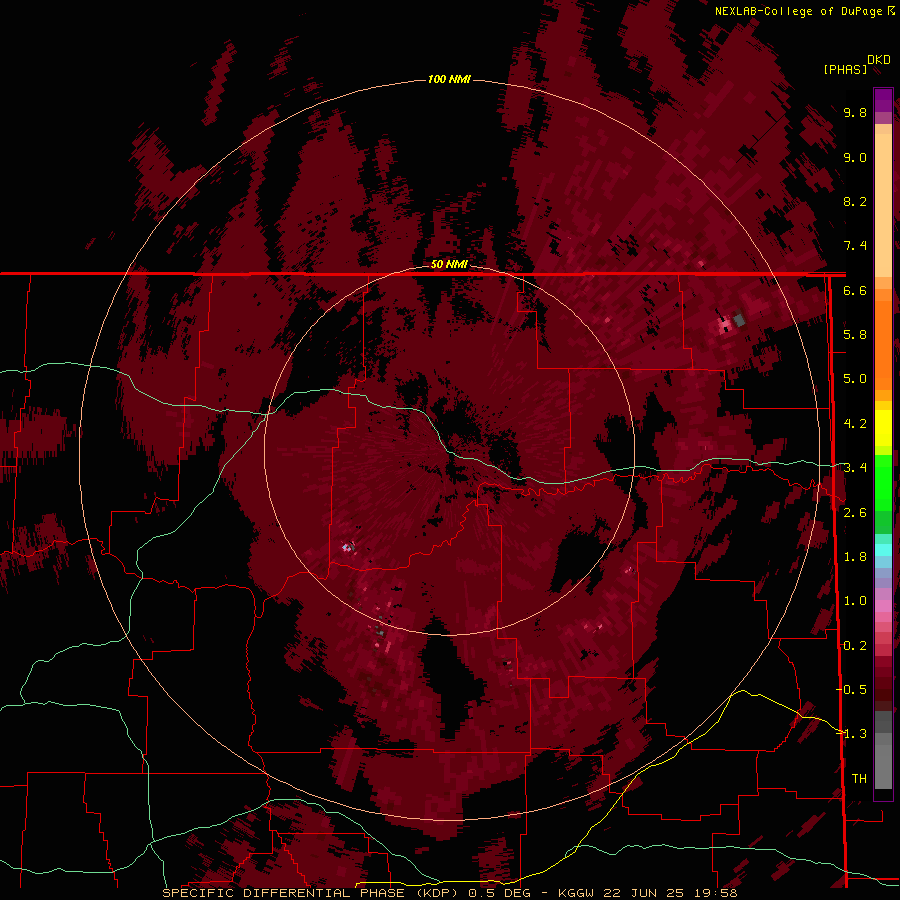Click the 9.0 scale value
This screenshot has height=900, width=900.
[855, 157]
